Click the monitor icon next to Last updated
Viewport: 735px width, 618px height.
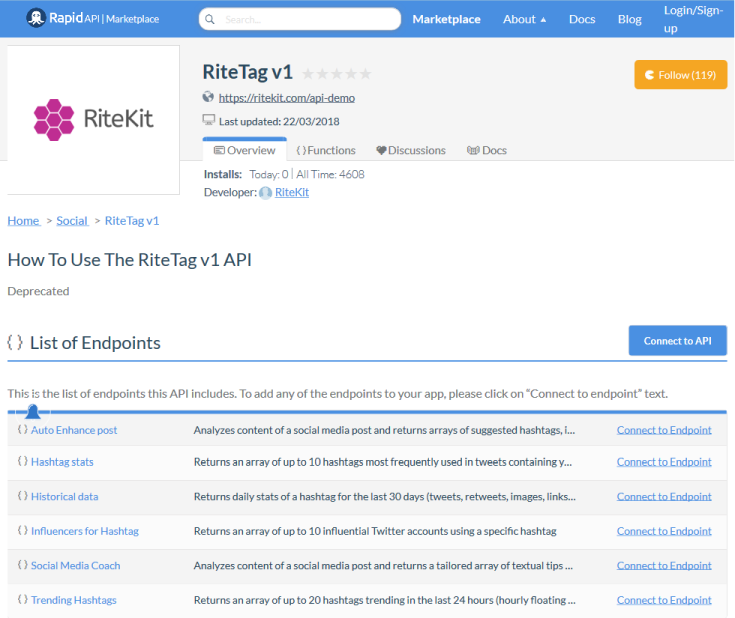pos(209,120)
